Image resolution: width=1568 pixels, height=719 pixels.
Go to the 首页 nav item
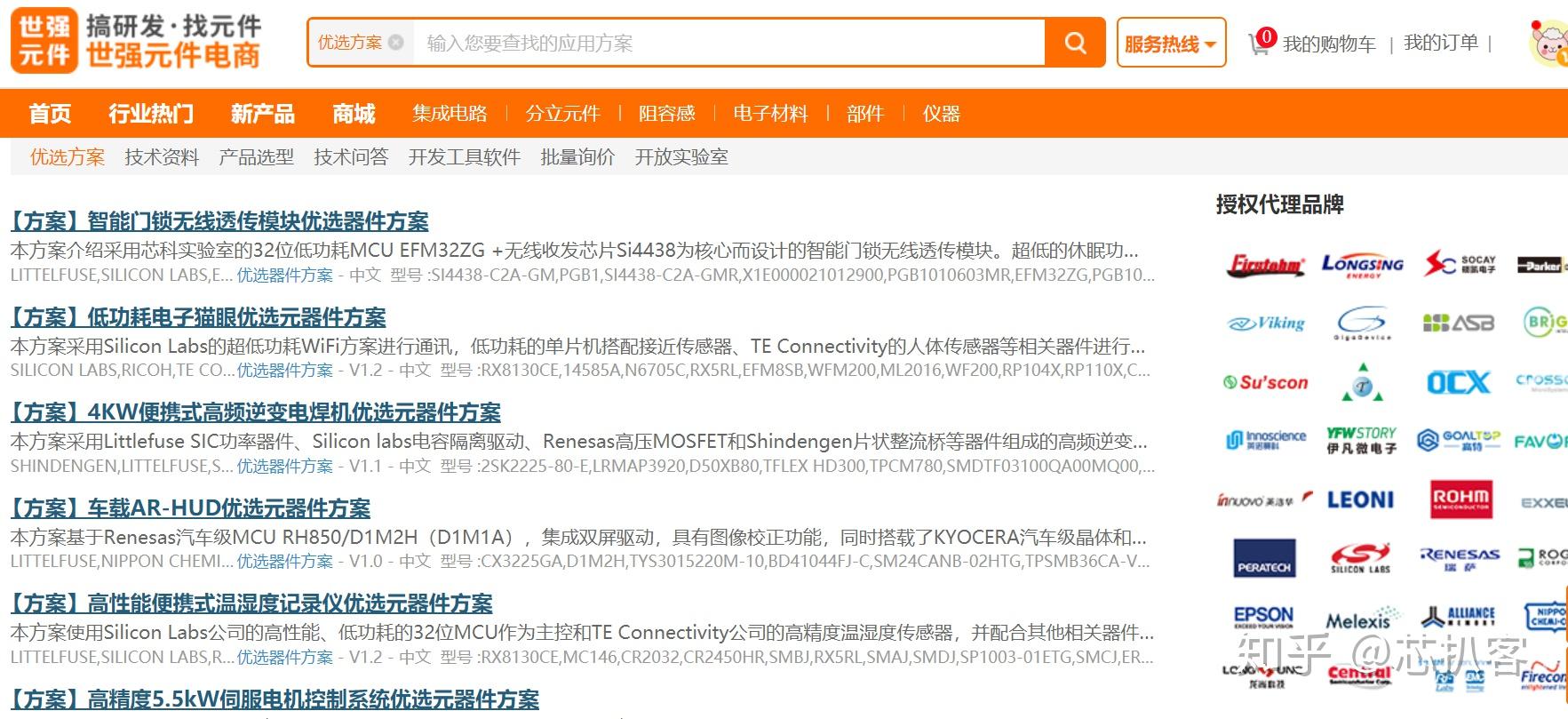pos(50,113)
